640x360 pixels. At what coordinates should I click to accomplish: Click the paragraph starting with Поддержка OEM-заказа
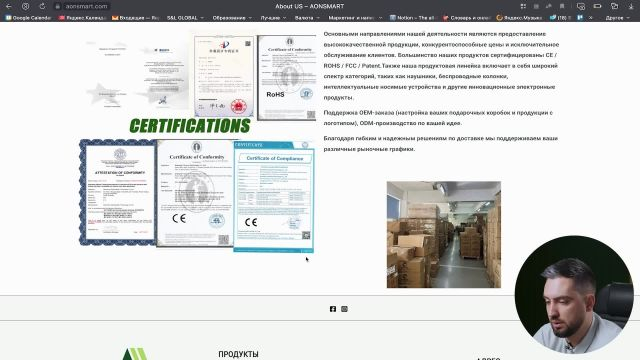coord(438,118)
